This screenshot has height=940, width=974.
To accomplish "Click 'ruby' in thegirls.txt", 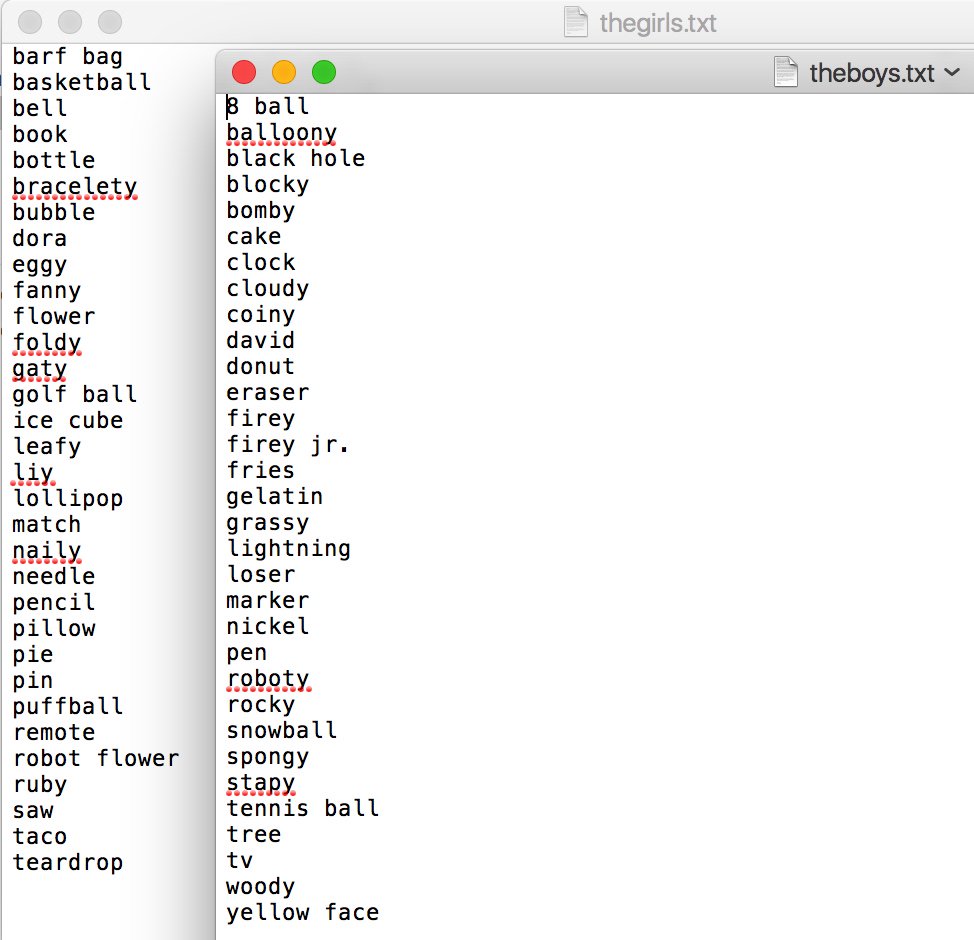I will (x=40, y=785).
